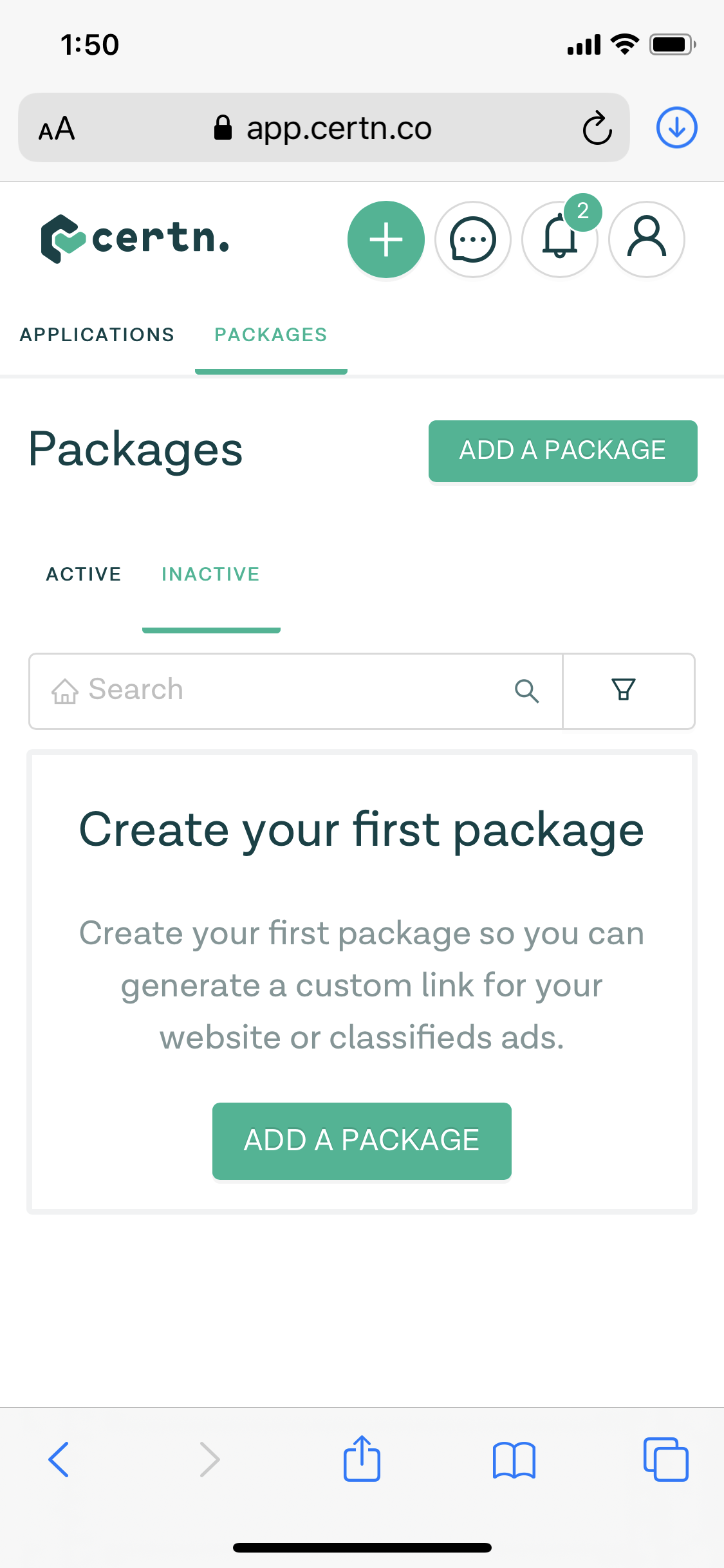Screen dimensions: 724x1568
Task: Click the search magnifier icon
Action: [526, 691]
